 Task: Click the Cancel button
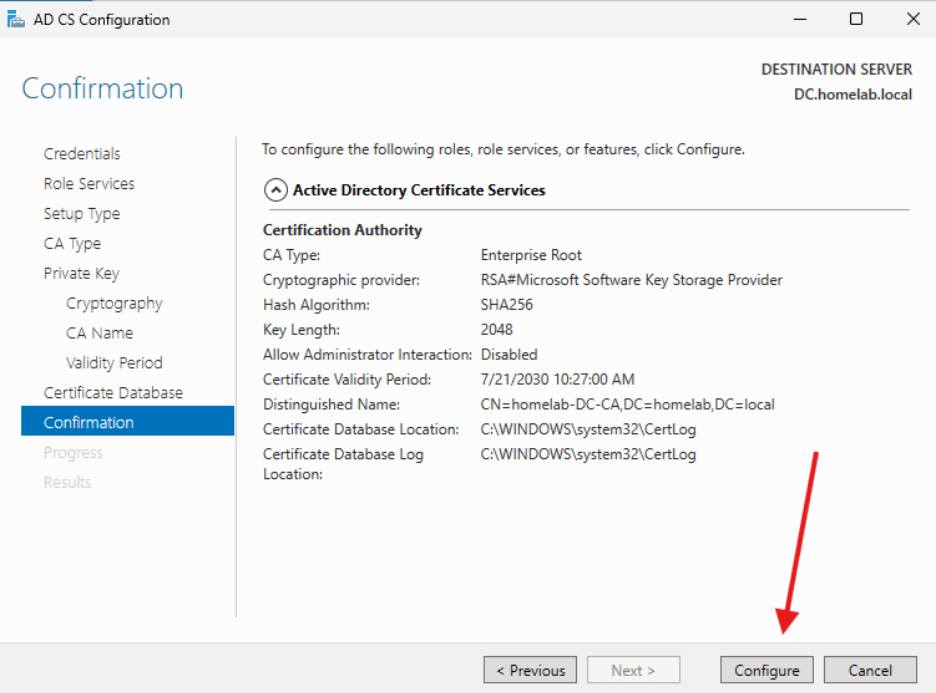pyautogui.click(x=870, y=669)
